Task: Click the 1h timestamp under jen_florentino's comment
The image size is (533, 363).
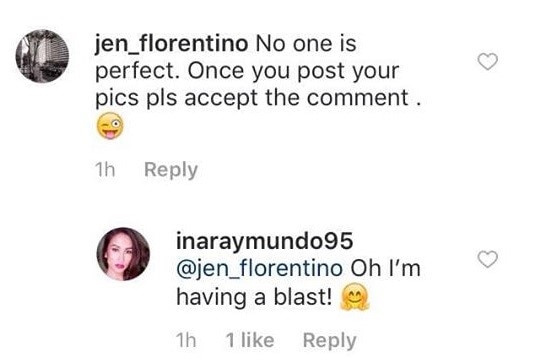Action: click(105, 170)
